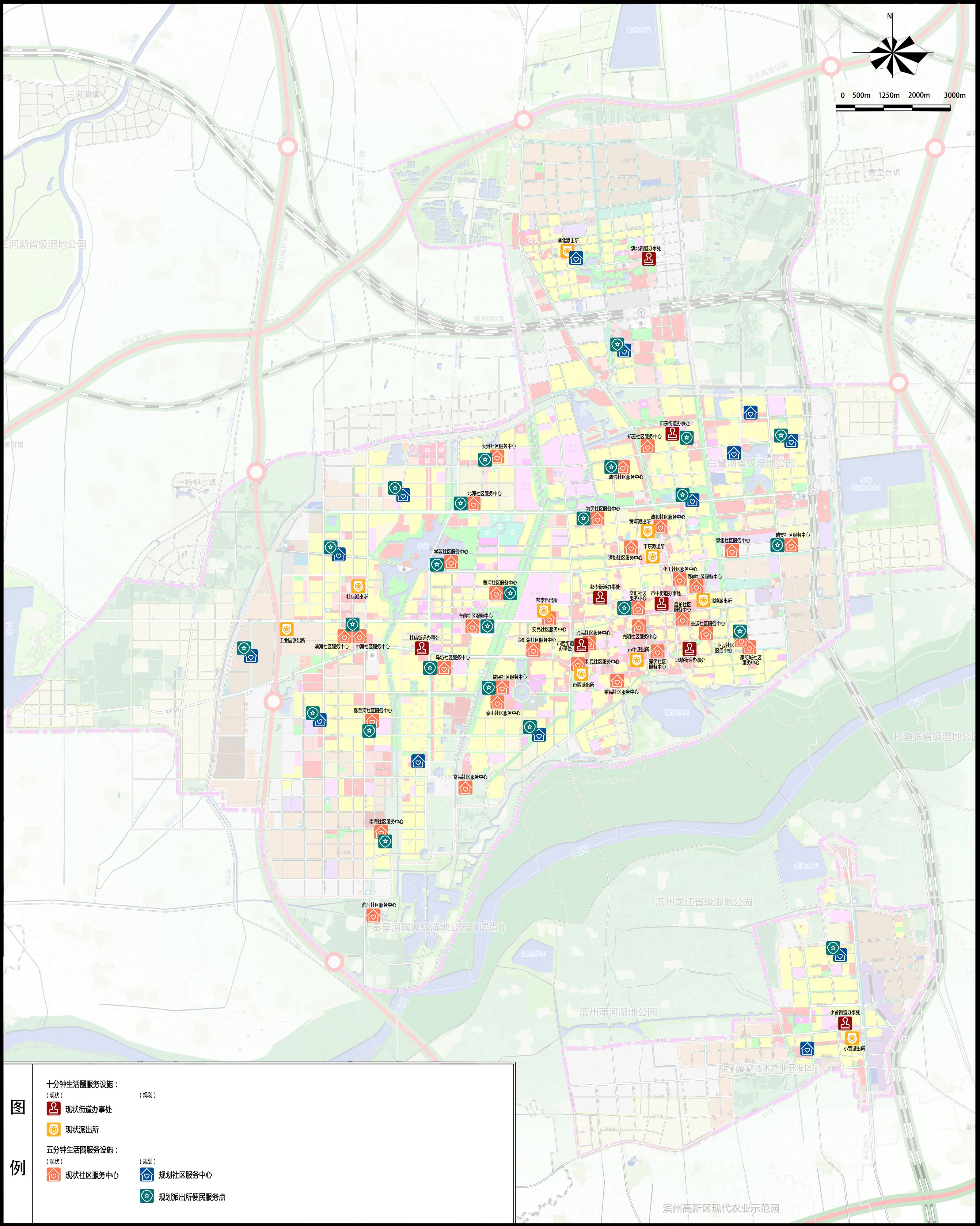This screenshot has height=1226, width=980.
Task: Select the 滨河社区服务中心 house marker
Action: pyautogui.click(x=373, y=916)
